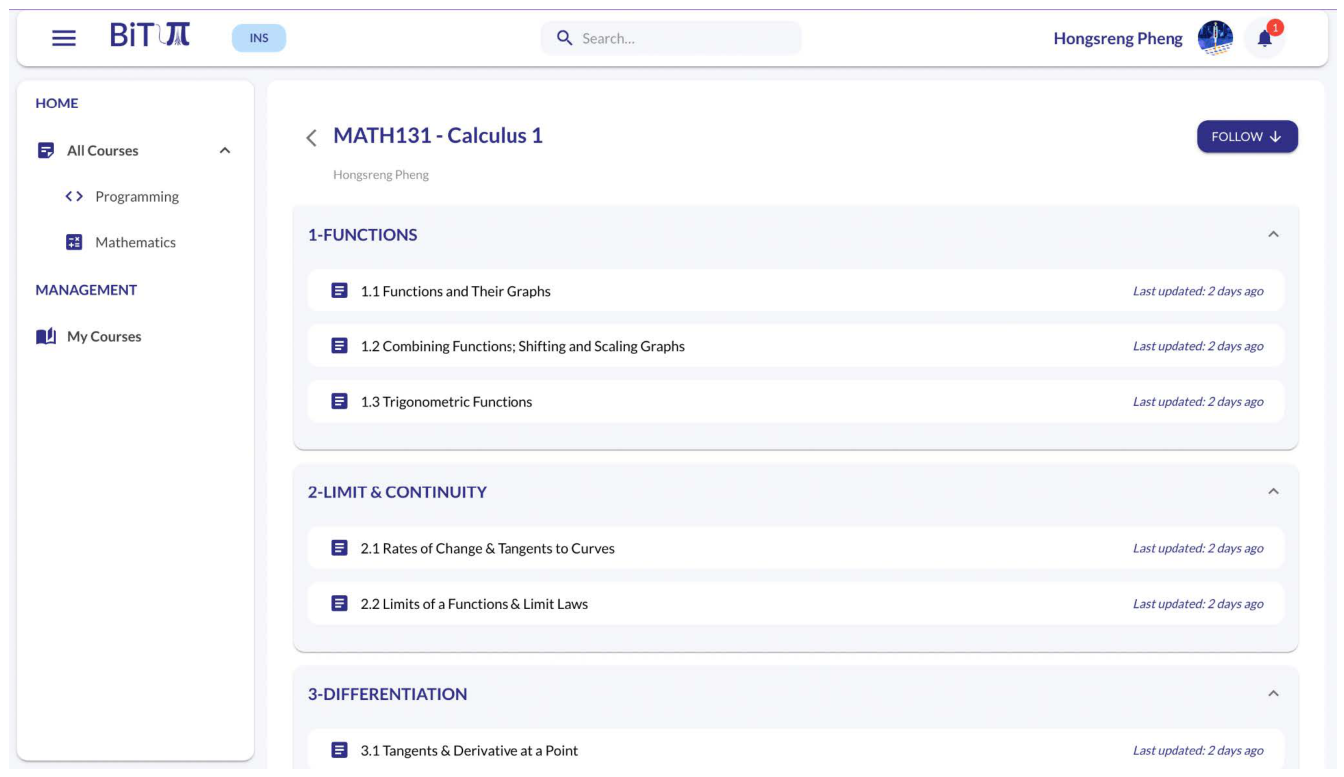This screenshot has width=1344, height=777.
Task: Click the Programming code-brackets icon
Action: pos(74,197)
